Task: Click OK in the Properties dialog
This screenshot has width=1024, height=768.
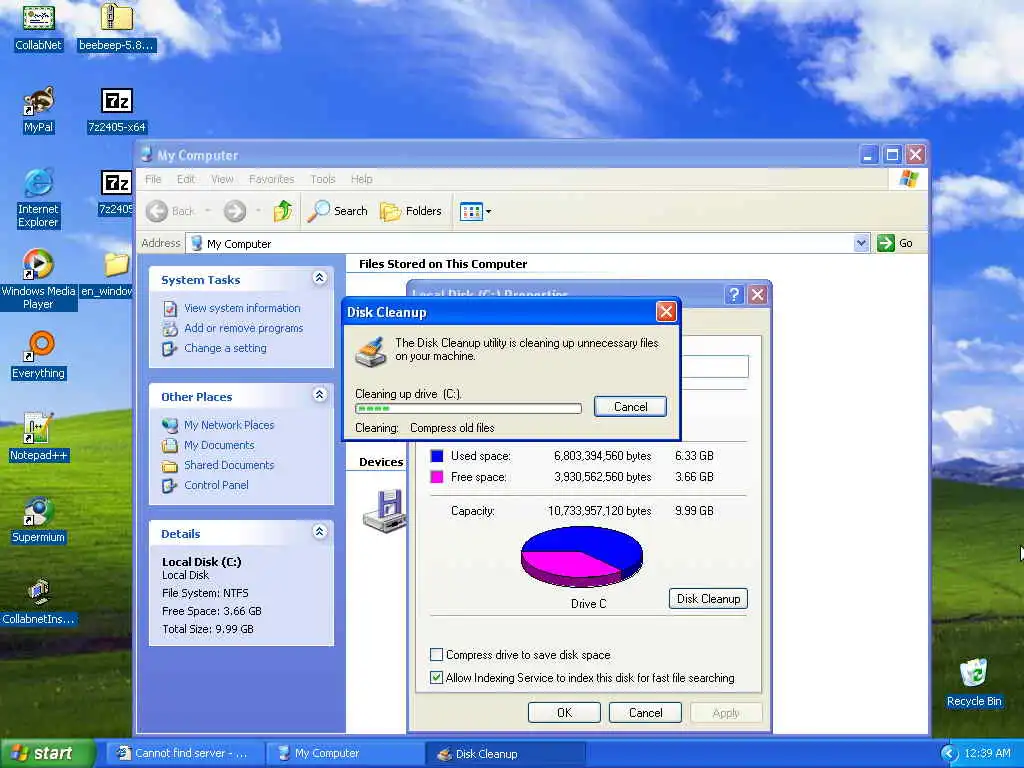Action: pos(564,712)
